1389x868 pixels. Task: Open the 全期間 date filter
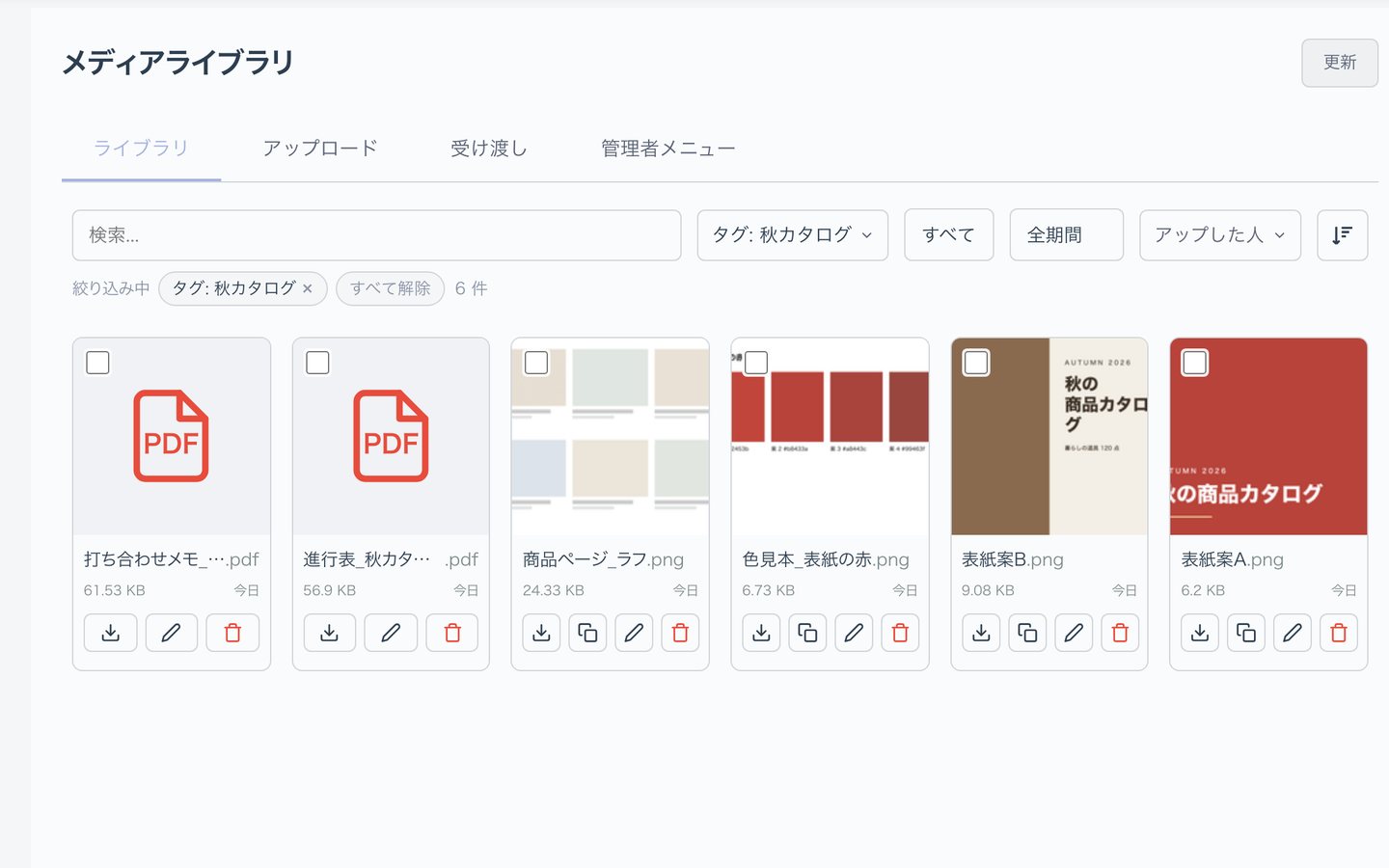coord(1067,235)
